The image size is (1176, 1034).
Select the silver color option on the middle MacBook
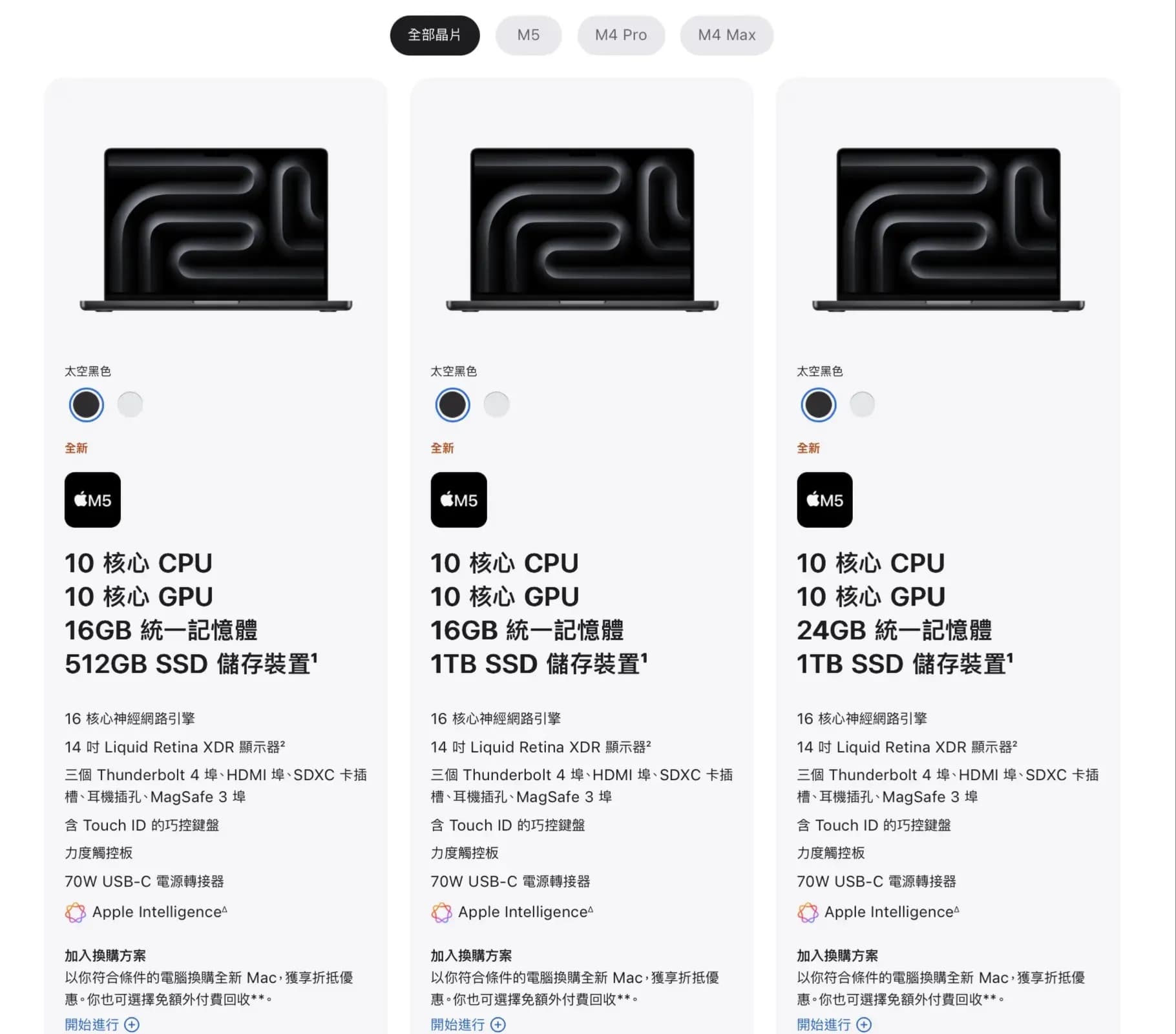click(x=496, y=404)
